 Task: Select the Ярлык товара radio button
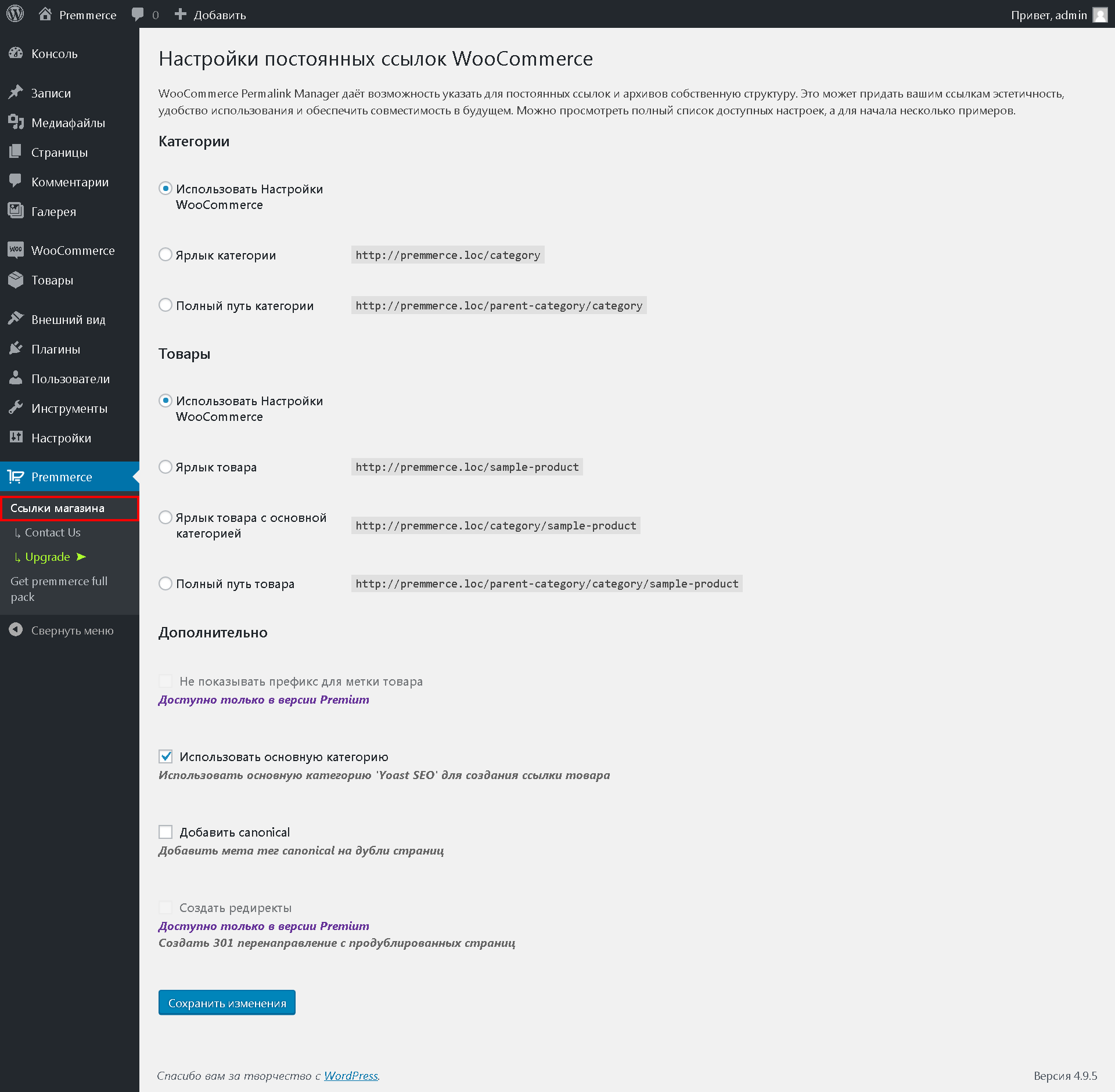[166, 466]
